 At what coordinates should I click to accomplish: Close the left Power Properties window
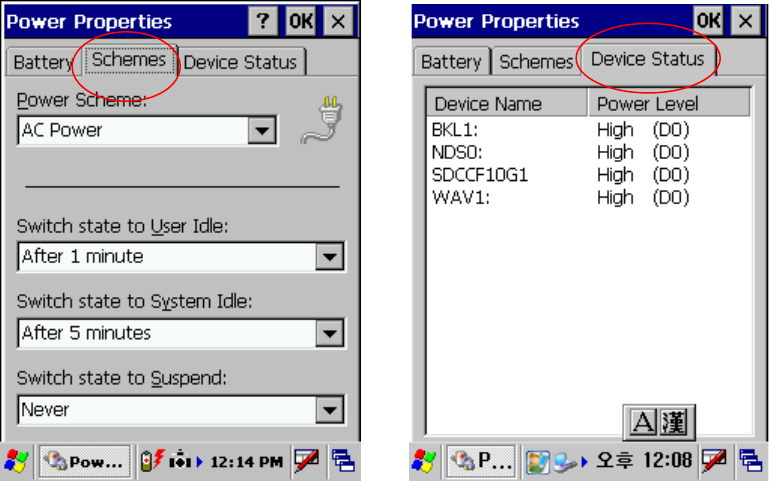pyautogui.click(x=338, y=21)
